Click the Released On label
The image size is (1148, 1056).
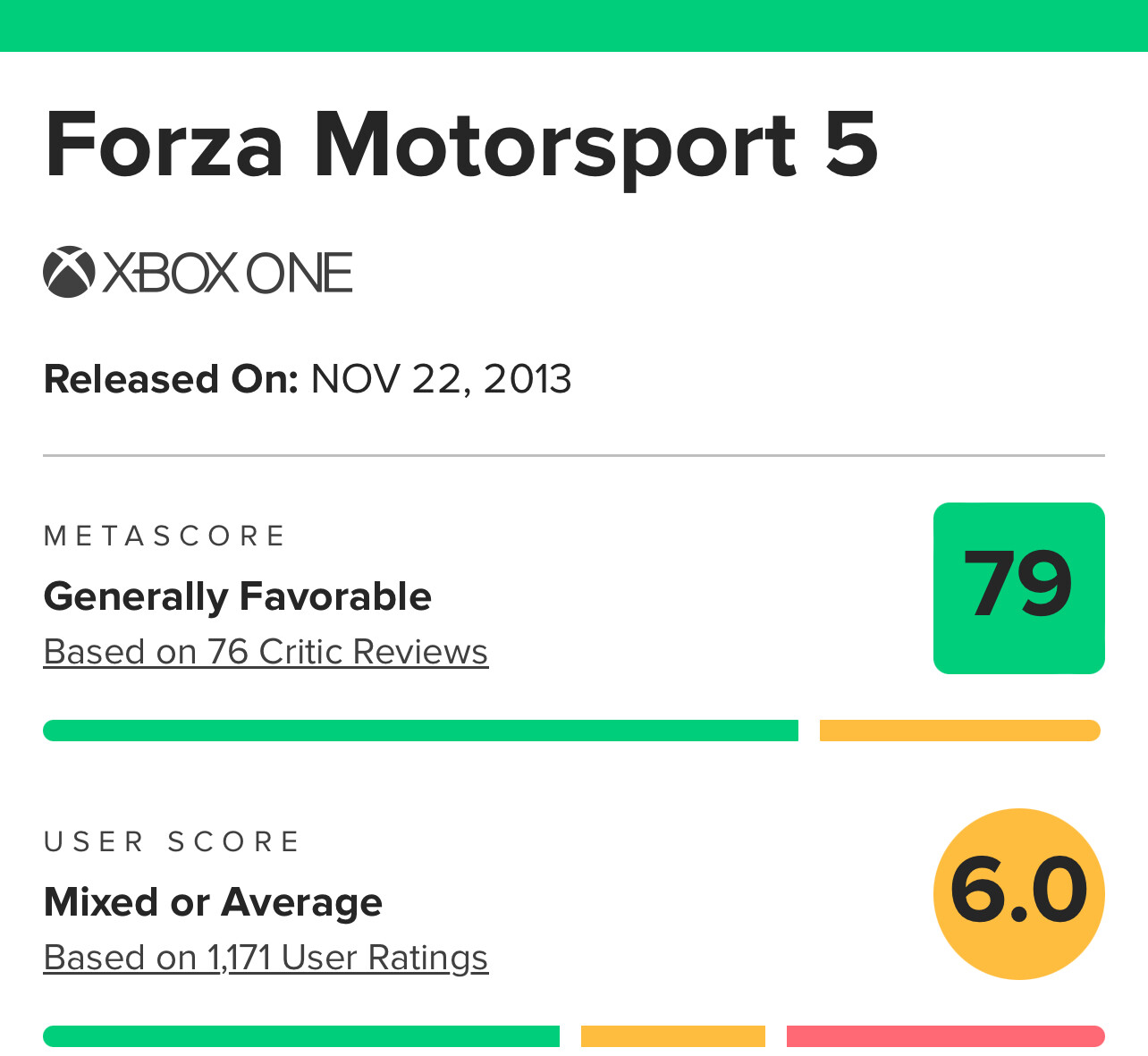click(171, 379)
